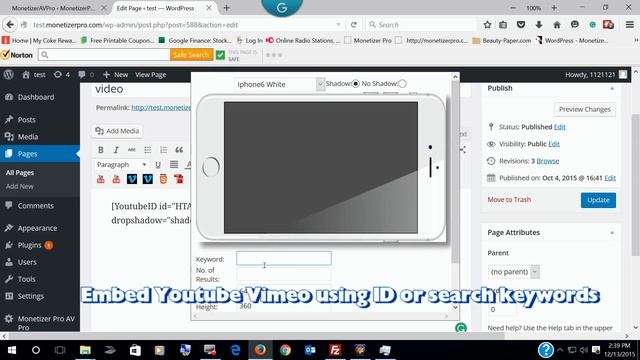Click the Keyword input field
This screenshot has width=640, height=360.
tap(284, 258)
